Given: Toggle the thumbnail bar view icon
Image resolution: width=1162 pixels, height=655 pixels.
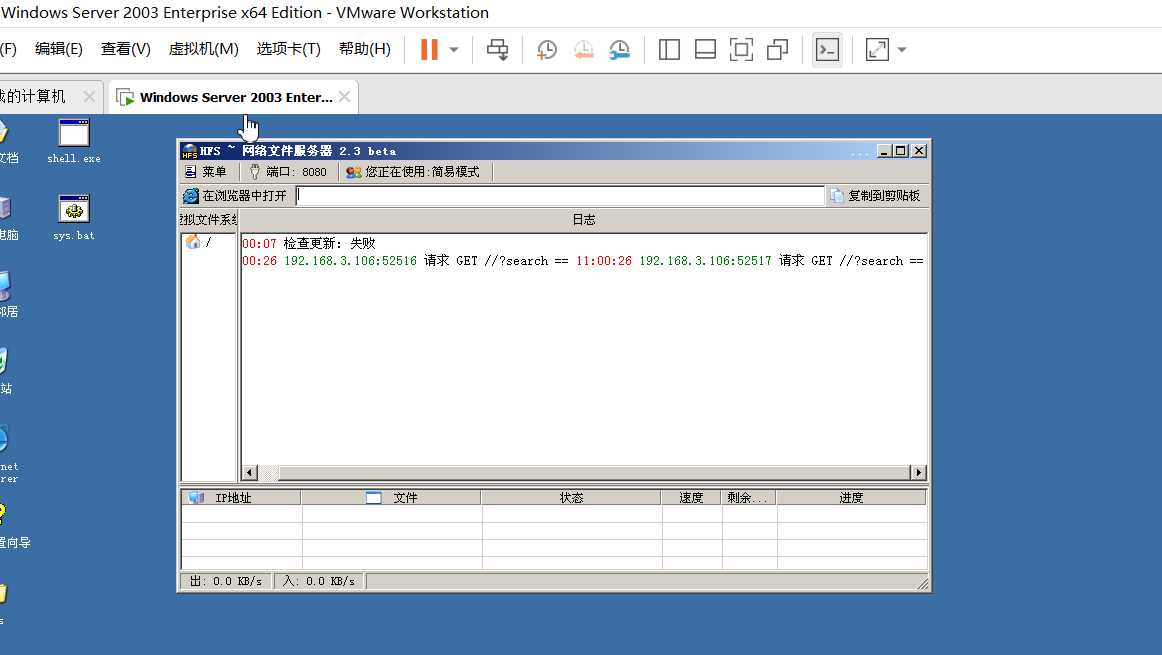Looking at the screenshot, I should [705, 50].
